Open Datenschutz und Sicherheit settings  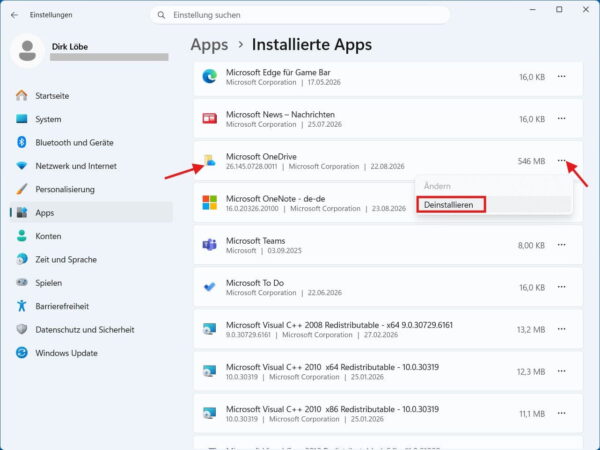[85, 329]
